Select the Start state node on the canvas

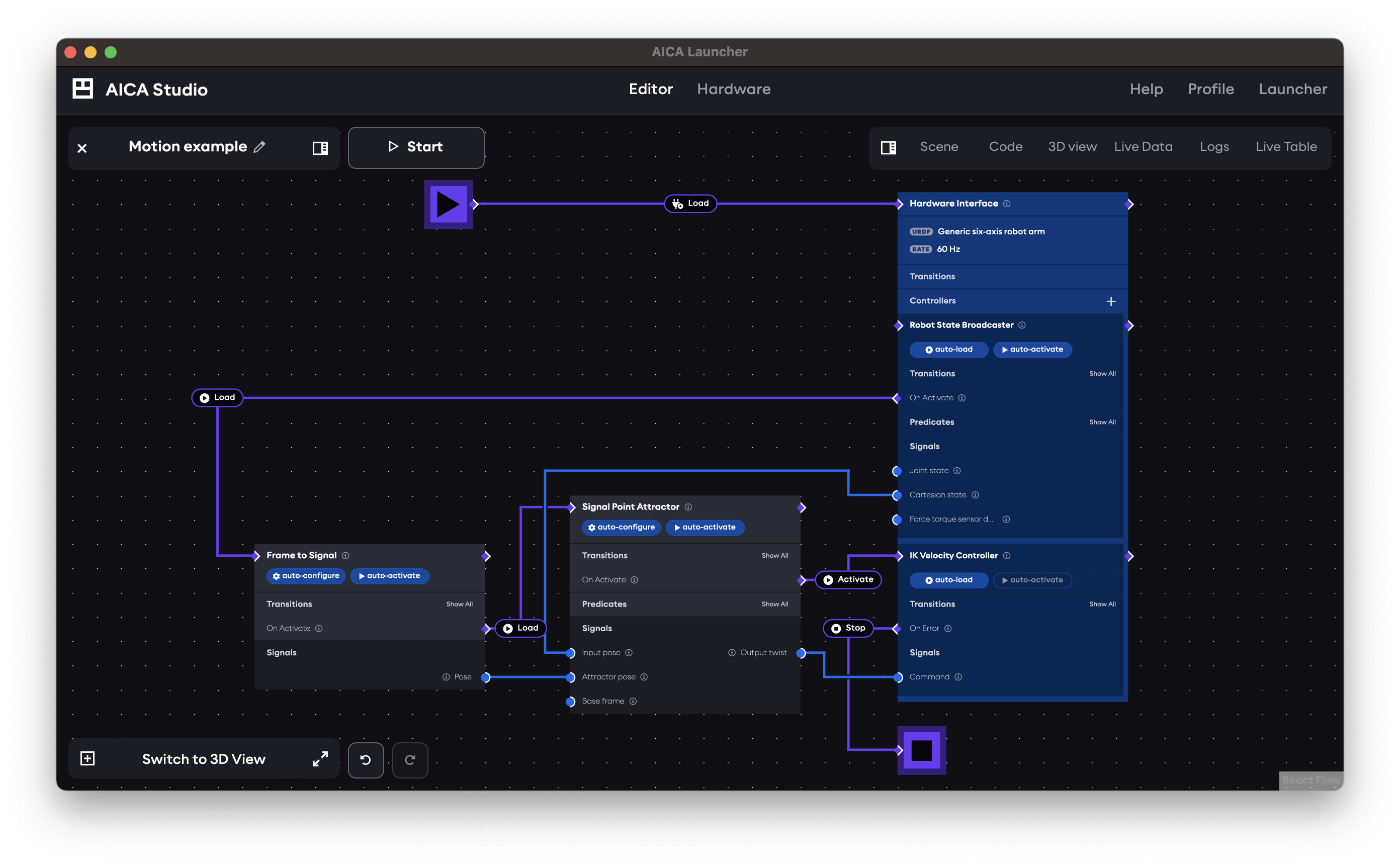449,204
